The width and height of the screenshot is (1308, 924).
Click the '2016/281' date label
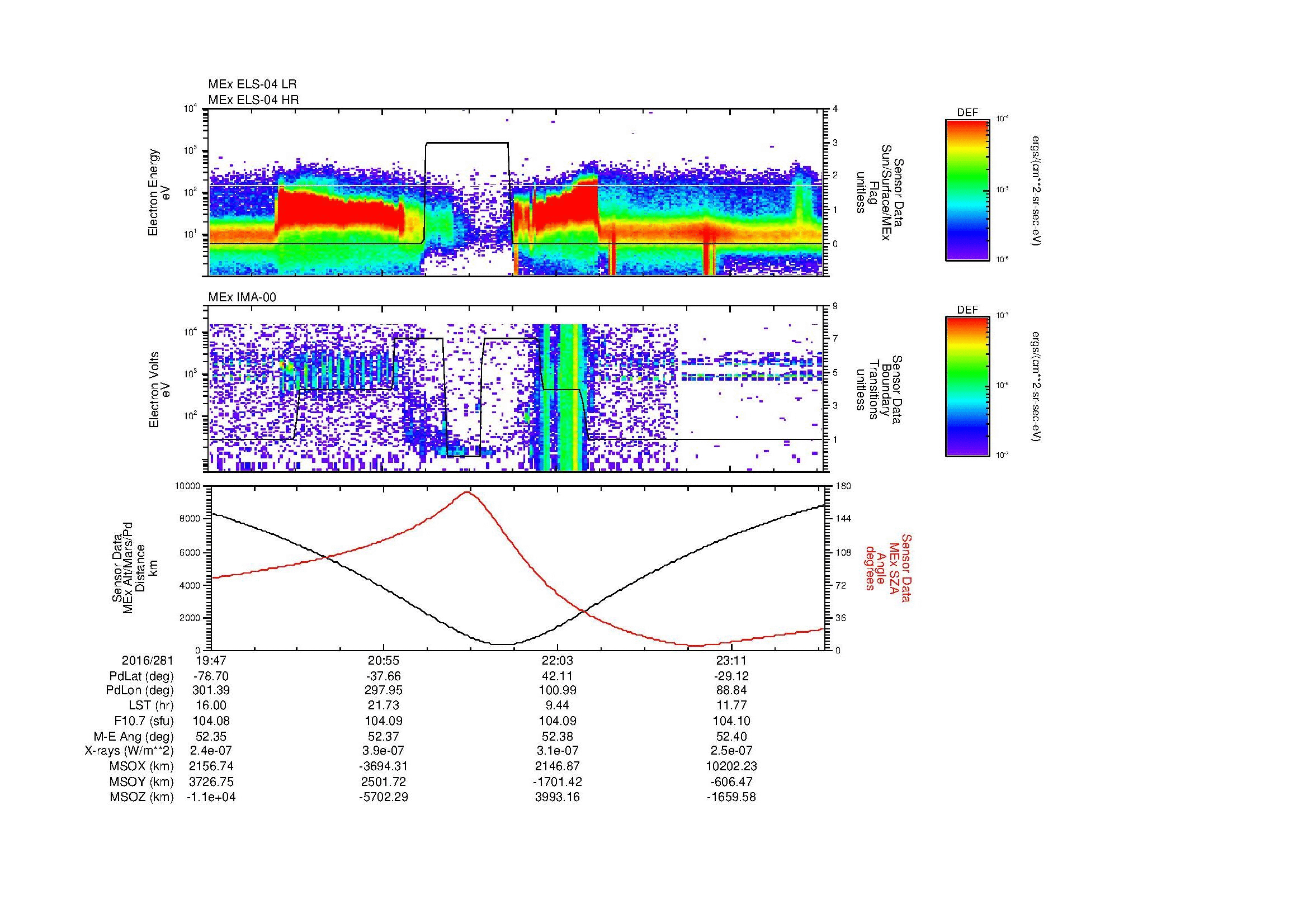pos(148,661)
